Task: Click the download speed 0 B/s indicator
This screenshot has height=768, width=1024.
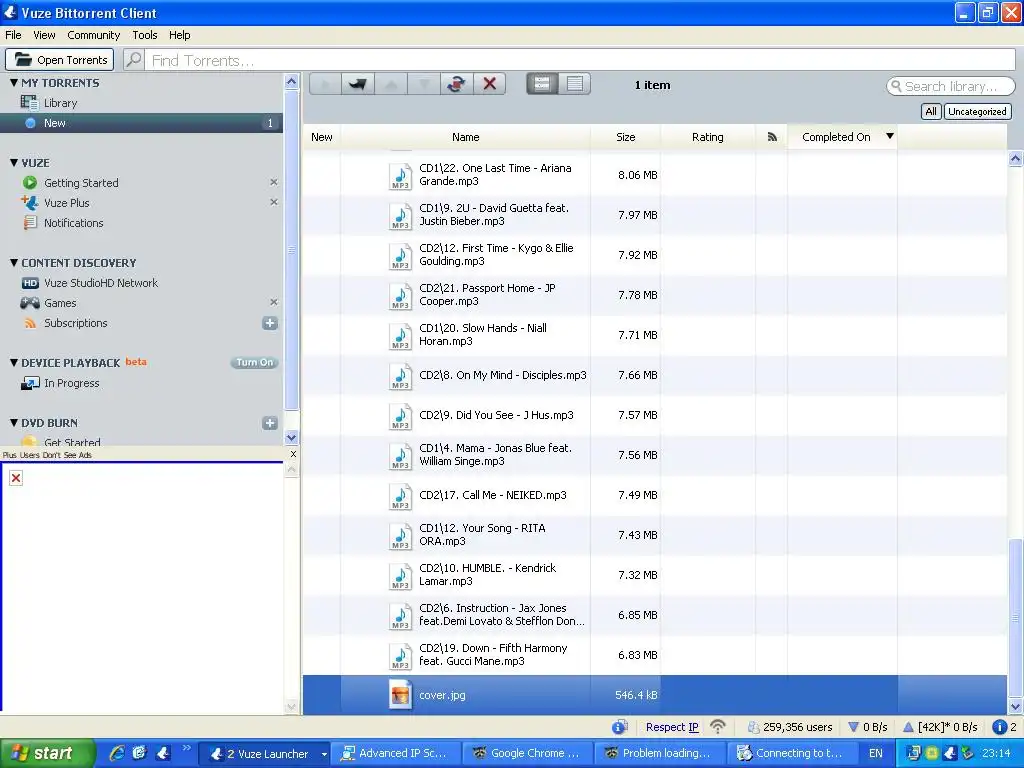Action: click(x=867, y=727)
